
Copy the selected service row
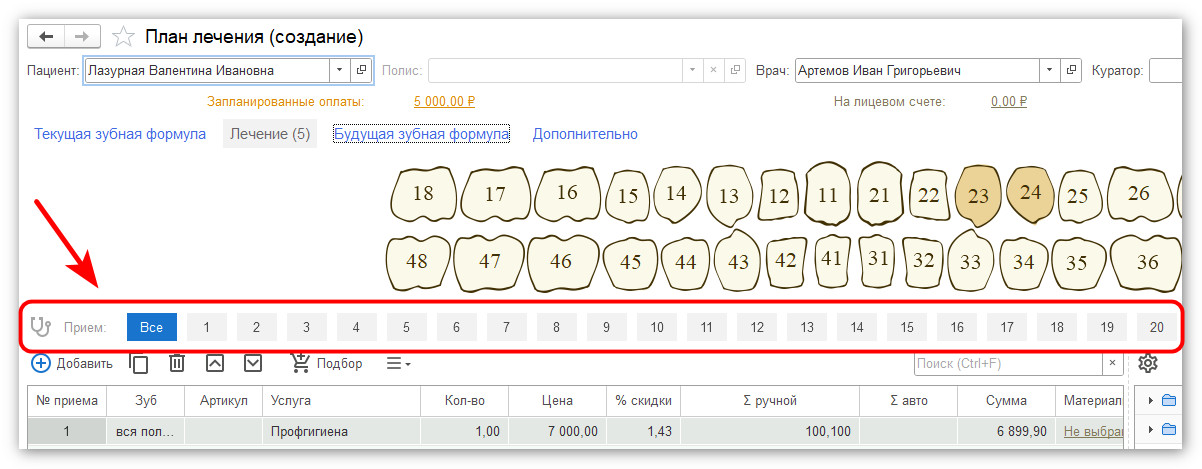(x=140, y=364)
